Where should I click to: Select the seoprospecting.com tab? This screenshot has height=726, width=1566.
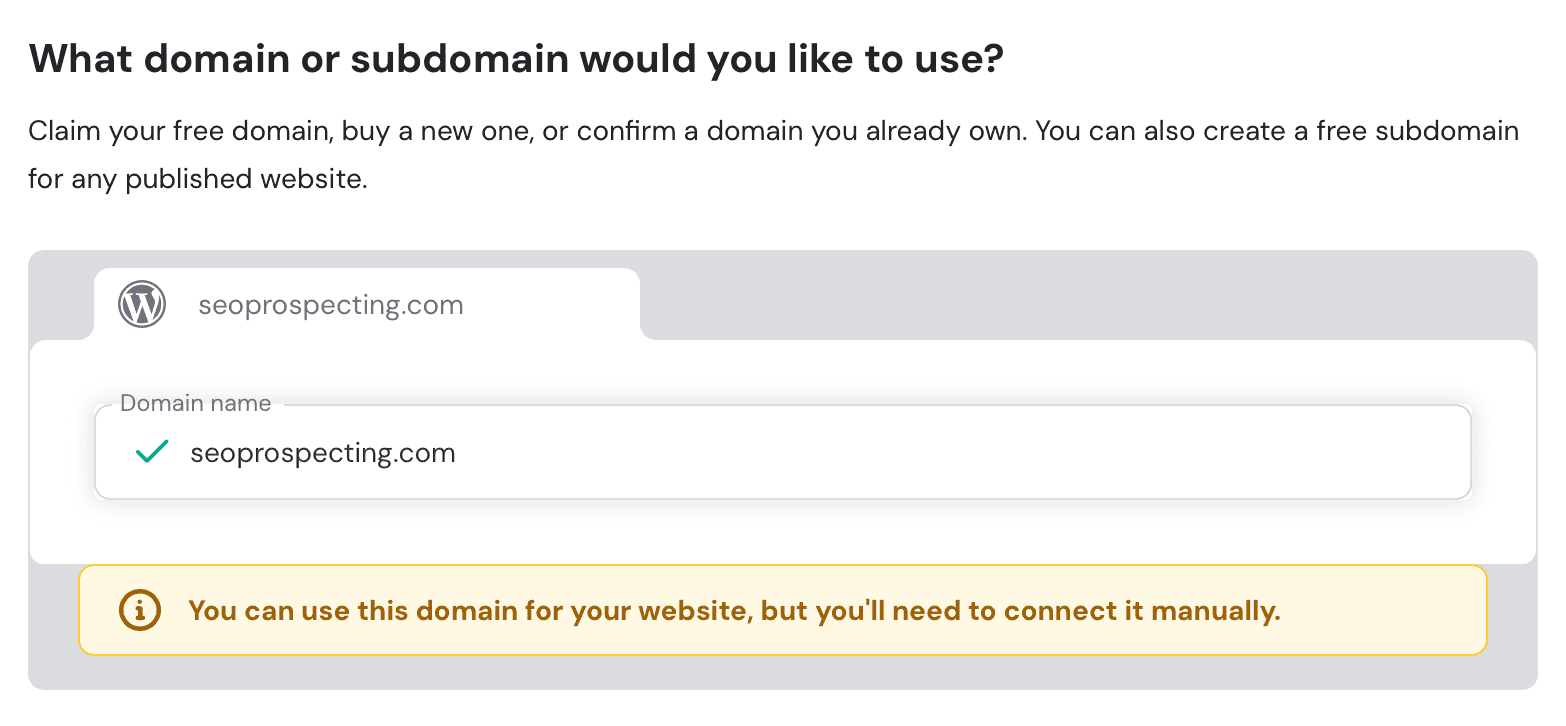366,304
